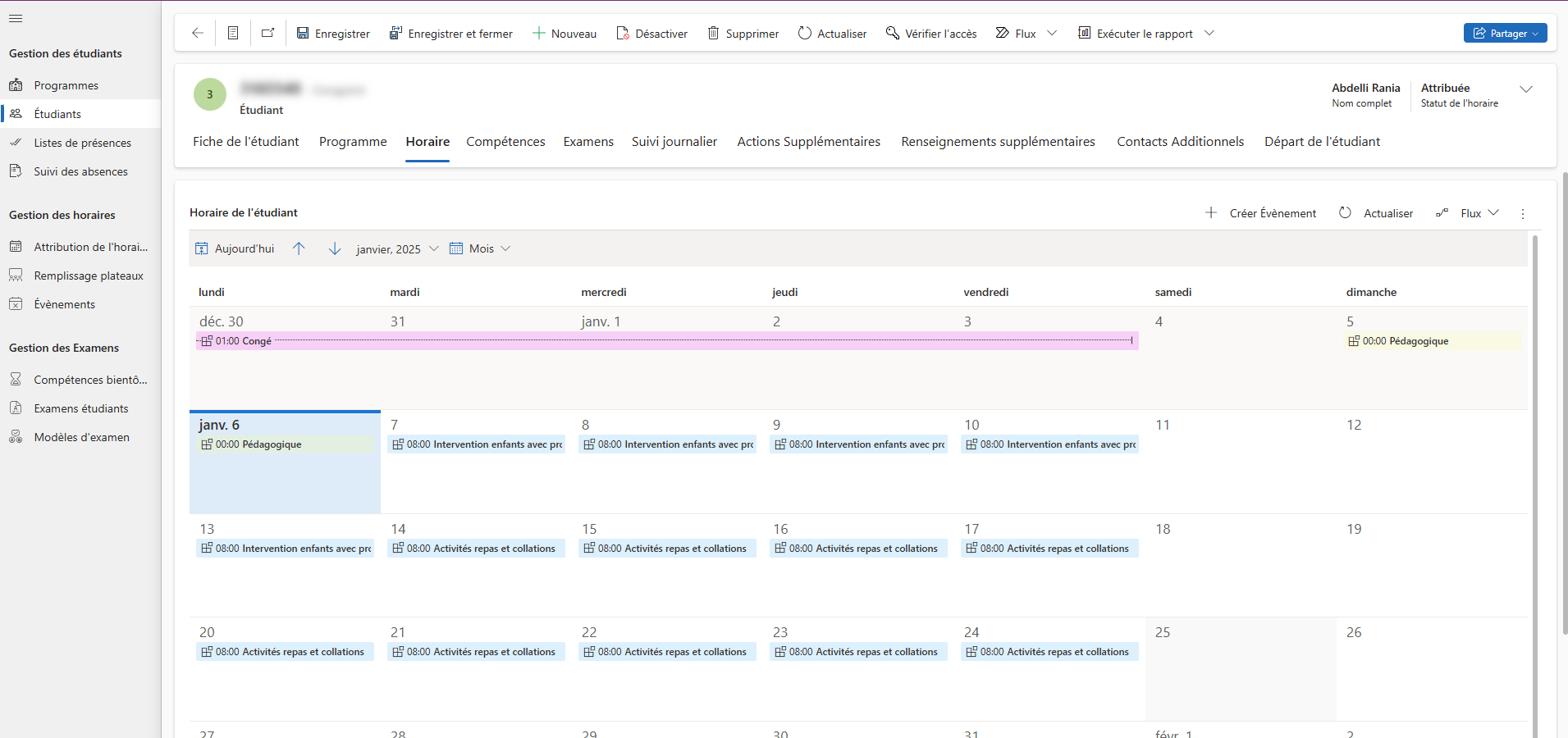
Task: Open Mois view selector dropdown
Action: 480,248
